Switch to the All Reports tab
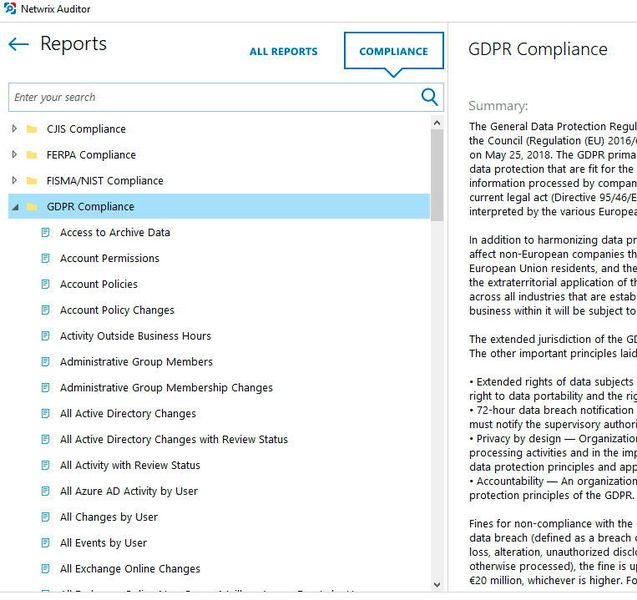Screen dimensions: 637x600 (284, 52)
